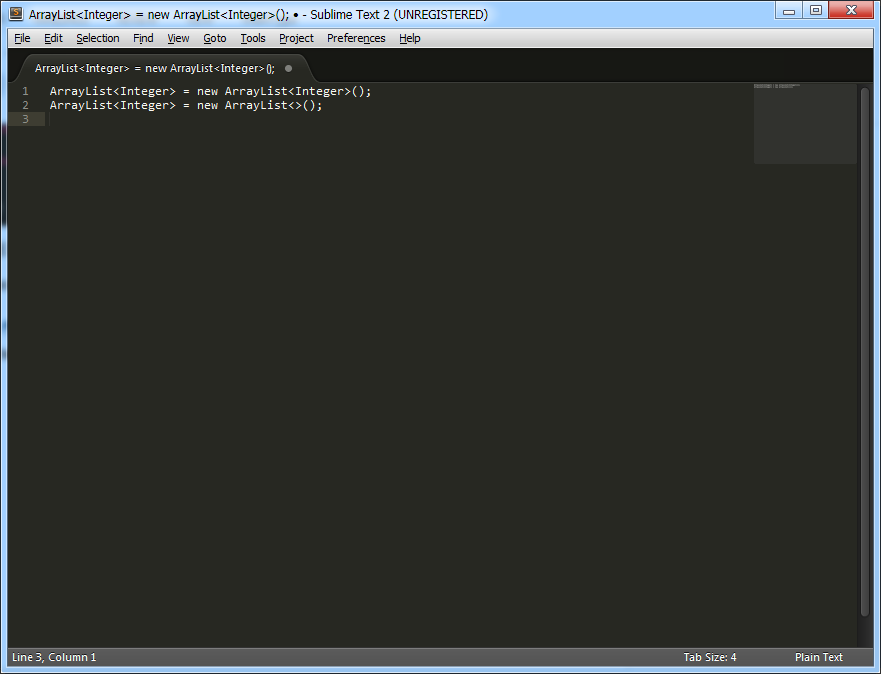
Task: Open the Tab Size: 4 selector
Action: pyautogui.click(x=710, y=657)
